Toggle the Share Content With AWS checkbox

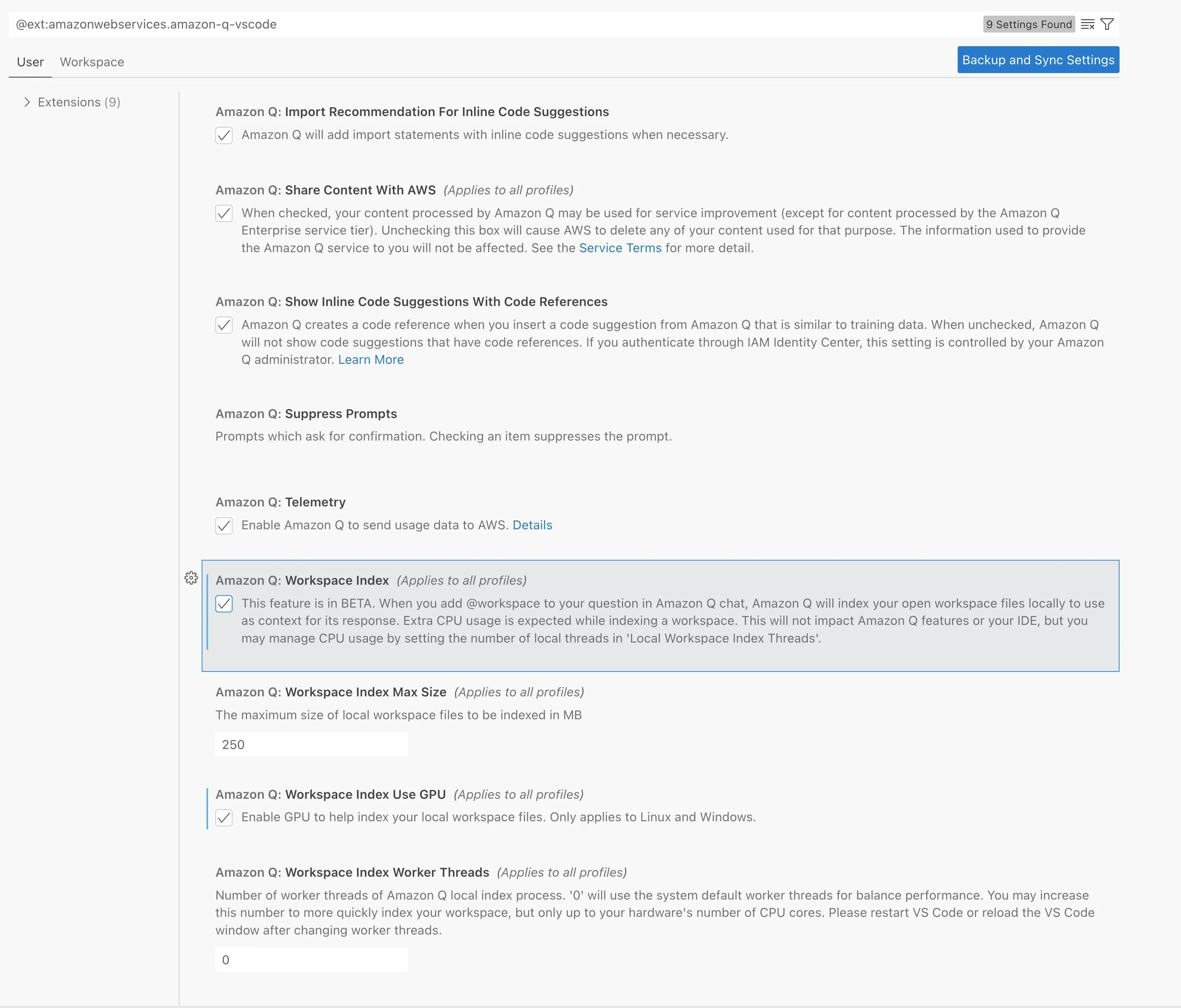pyautogui.click(x=224, y=212)
